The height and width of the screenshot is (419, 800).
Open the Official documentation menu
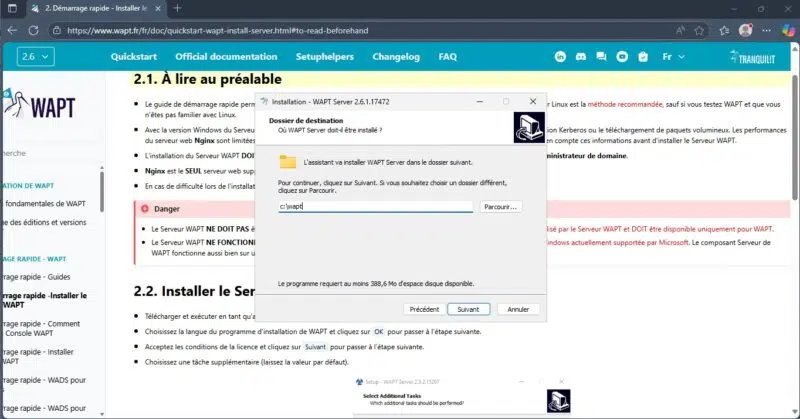coord(226,57)
